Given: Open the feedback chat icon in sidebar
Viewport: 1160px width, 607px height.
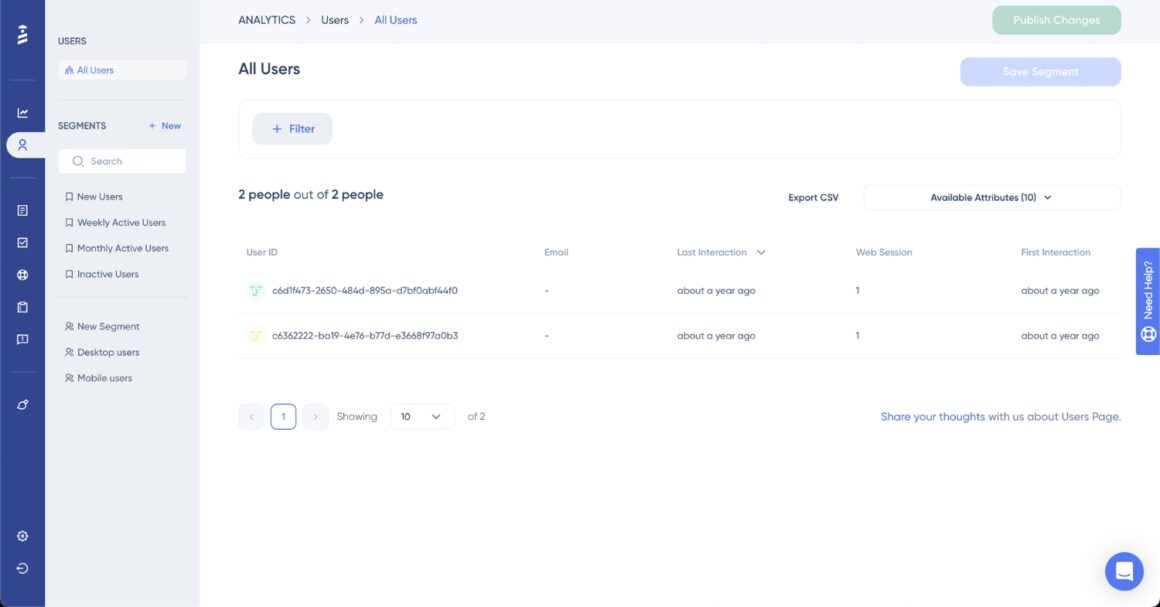Looking at the screenshot, I should pos(21,340).
